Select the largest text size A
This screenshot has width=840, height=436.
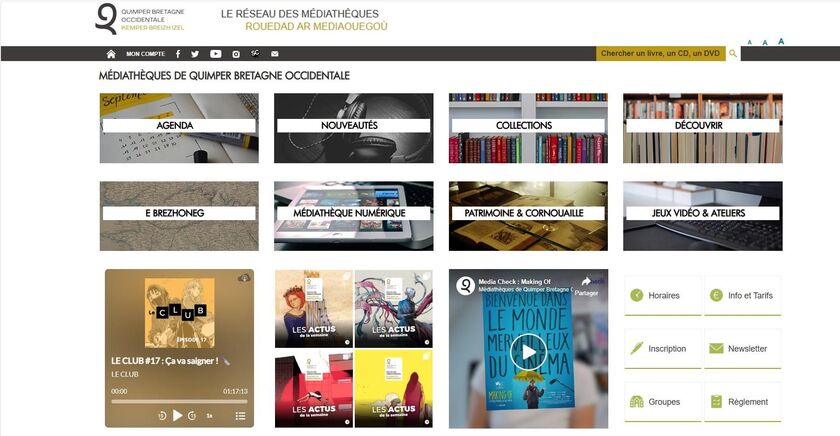[x=781, y=41]
